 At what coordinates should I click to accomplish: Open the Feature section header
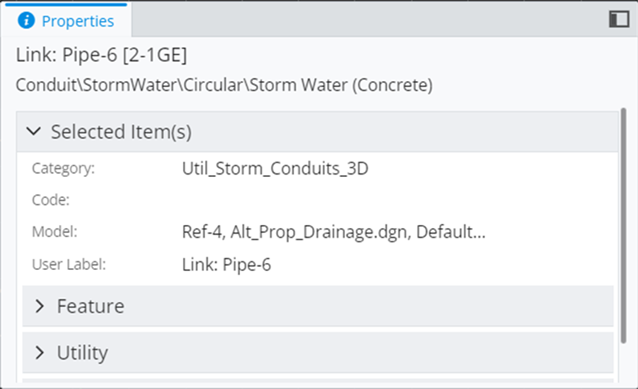click(318, 306)
